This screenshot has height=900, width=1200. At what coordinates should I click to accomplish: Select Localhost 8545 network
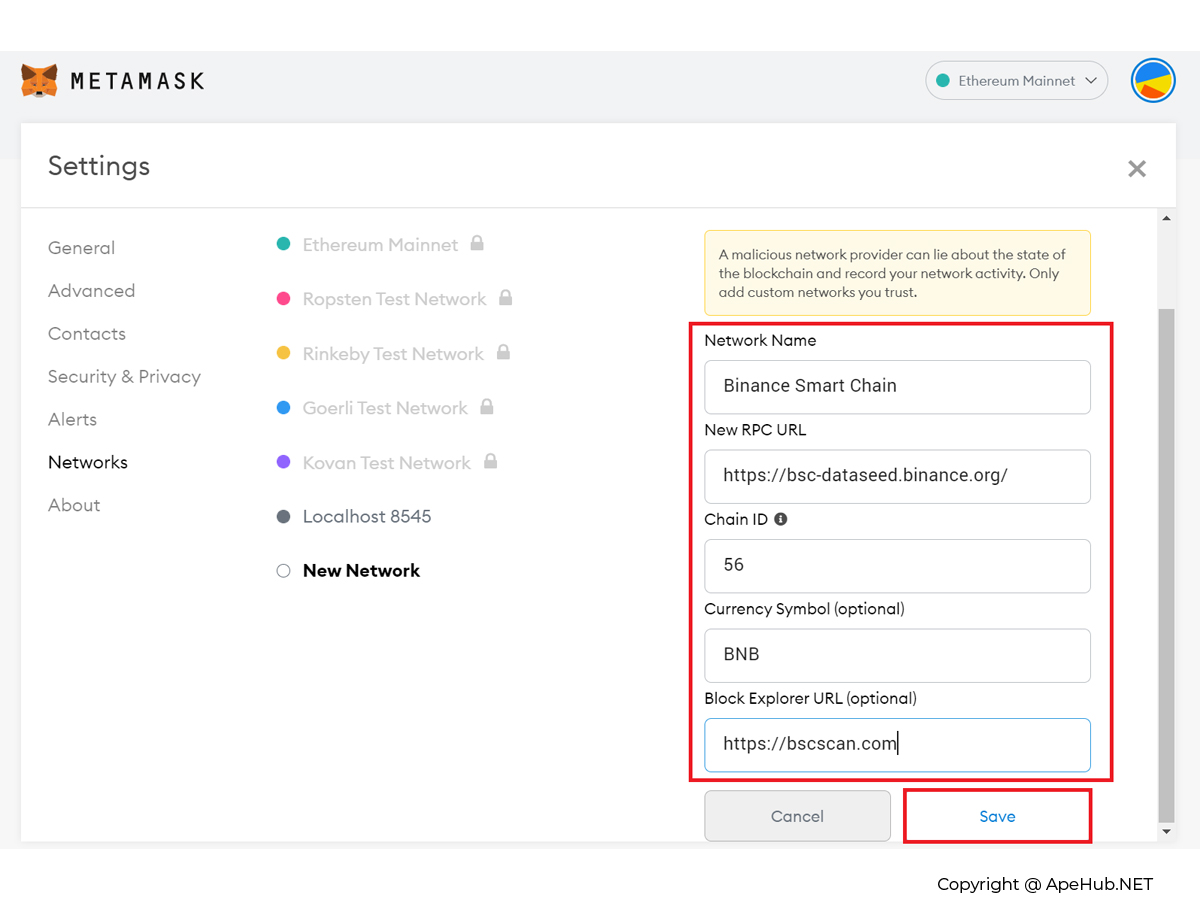click(x=366, y=517)
